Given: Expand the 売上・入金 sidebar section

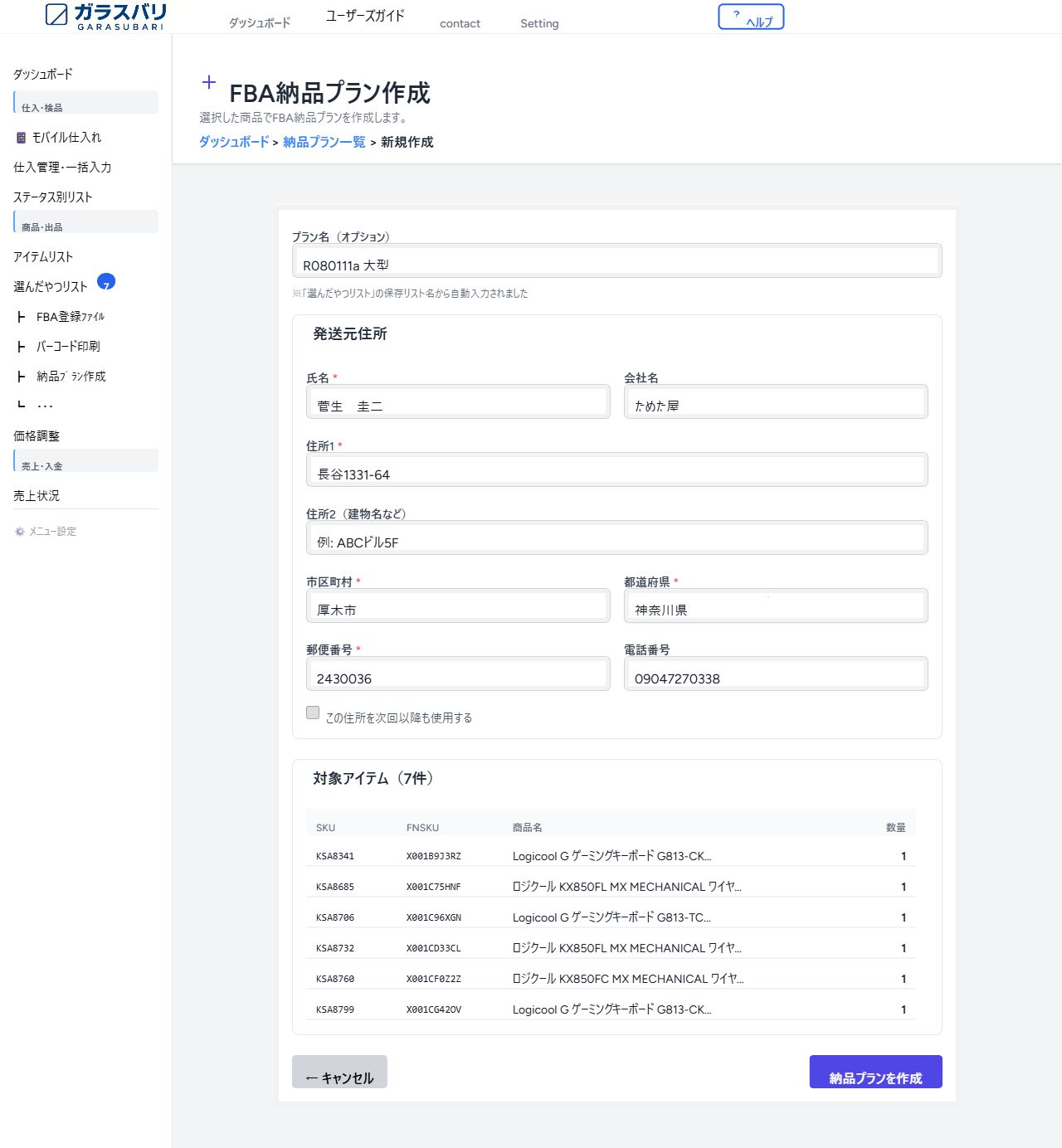Looking at the screenshot, I should click(x=85, y=461).
